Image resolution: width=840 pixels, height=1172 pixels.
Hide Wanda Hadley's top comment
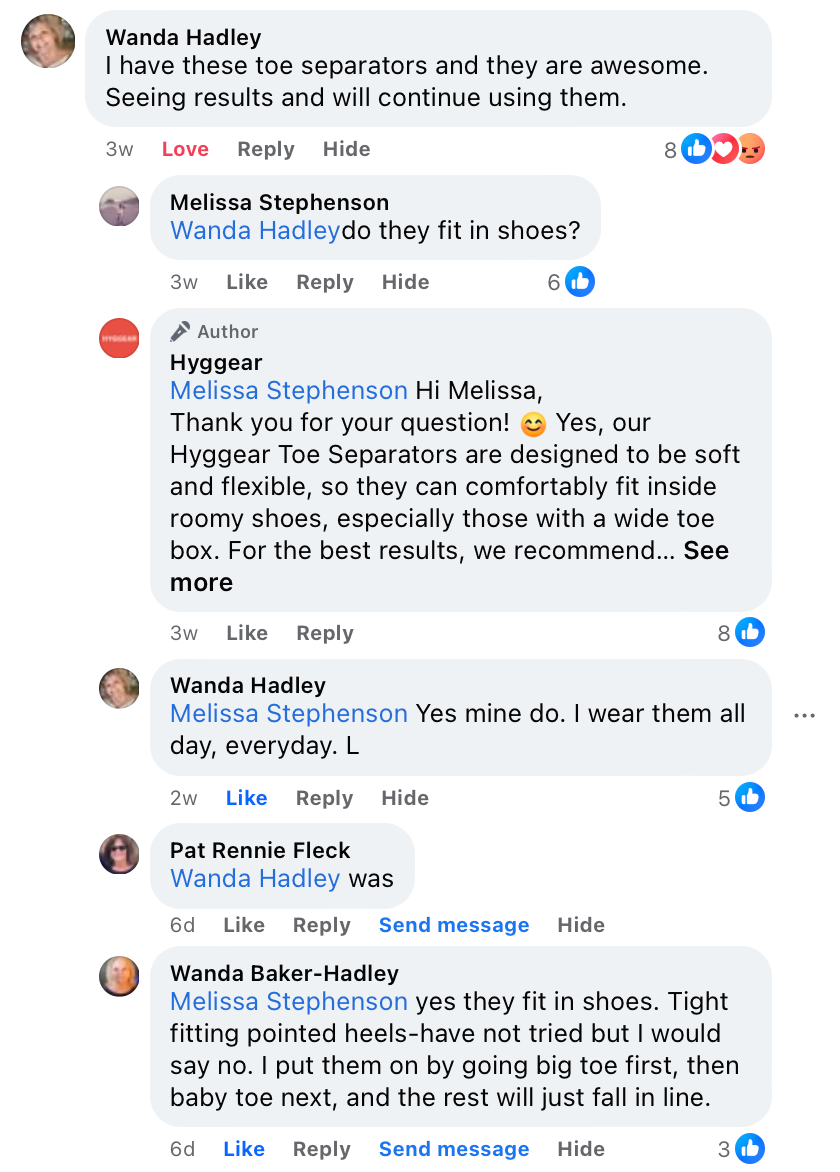[x=346, y=149]
